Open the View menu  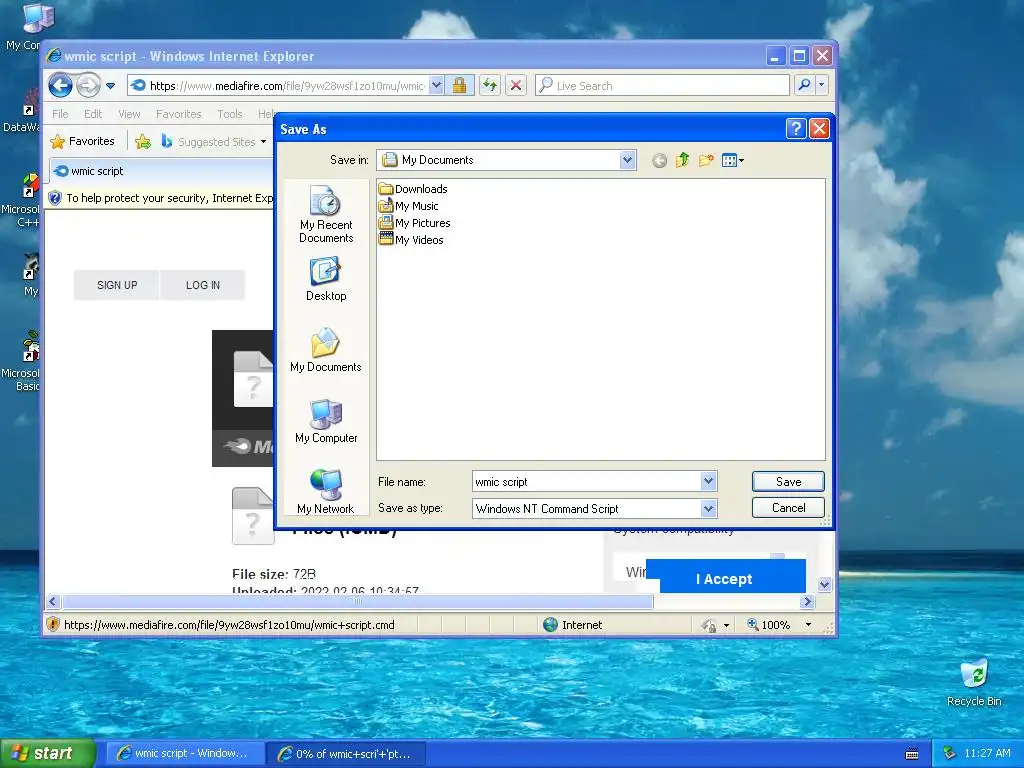[129, 114]
